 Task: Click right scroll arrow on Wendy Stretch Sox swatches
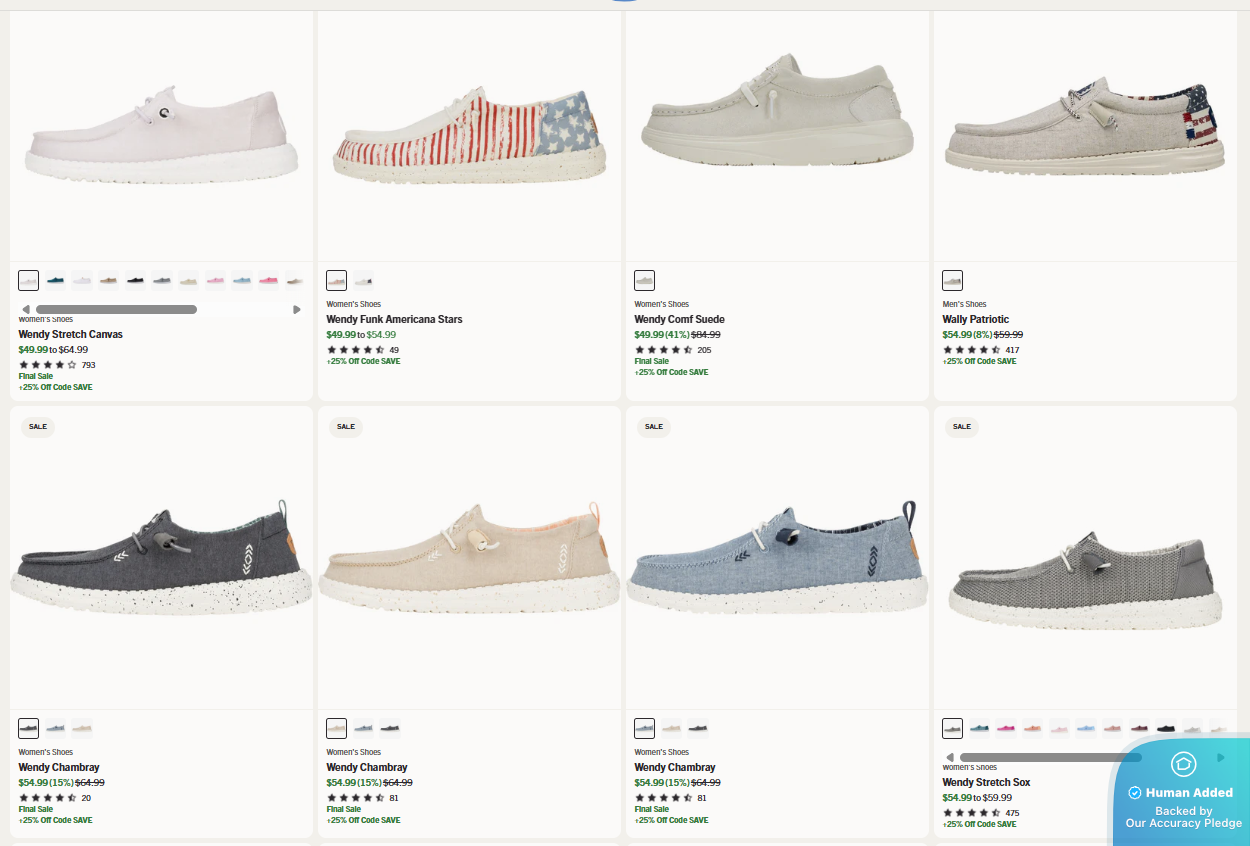pos(1222,756)
